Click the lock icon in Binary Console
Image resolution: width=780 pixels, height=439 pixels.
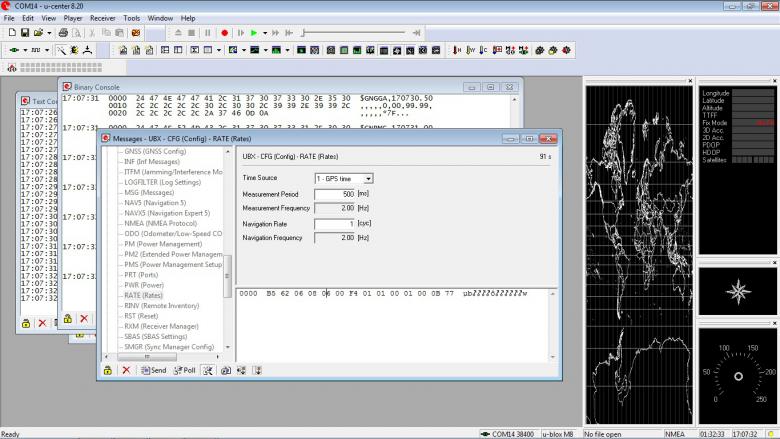(68, 319)
